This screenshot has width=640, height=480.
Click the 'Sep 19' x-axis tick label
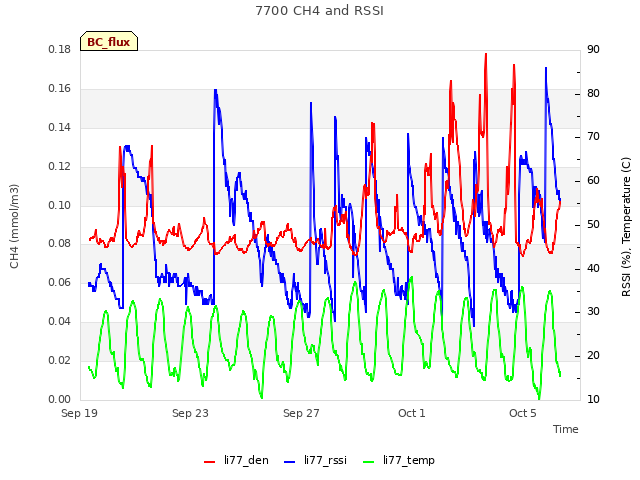click(x=79, y=413)
